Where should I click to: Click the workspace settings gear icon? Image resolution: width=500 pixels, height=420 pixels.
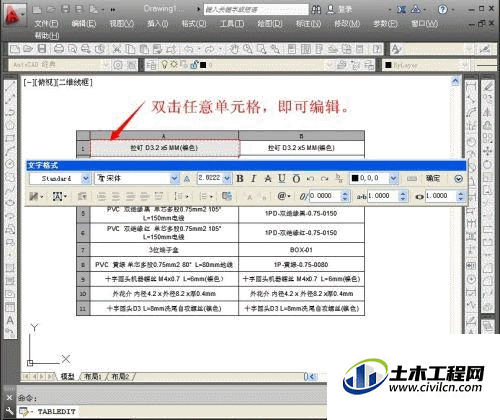118,65
